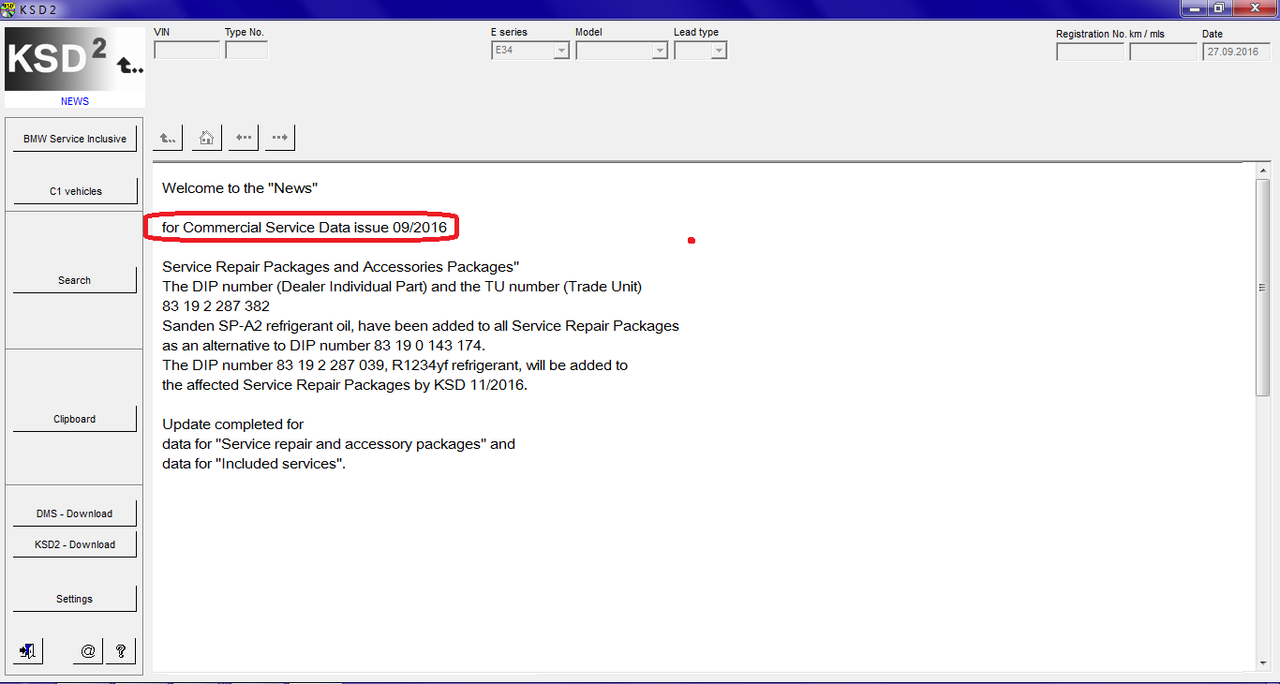Click the vertical scrollbar thumb
Image resolution: width=1280 pixels, height=684 pixels.
1264,288
